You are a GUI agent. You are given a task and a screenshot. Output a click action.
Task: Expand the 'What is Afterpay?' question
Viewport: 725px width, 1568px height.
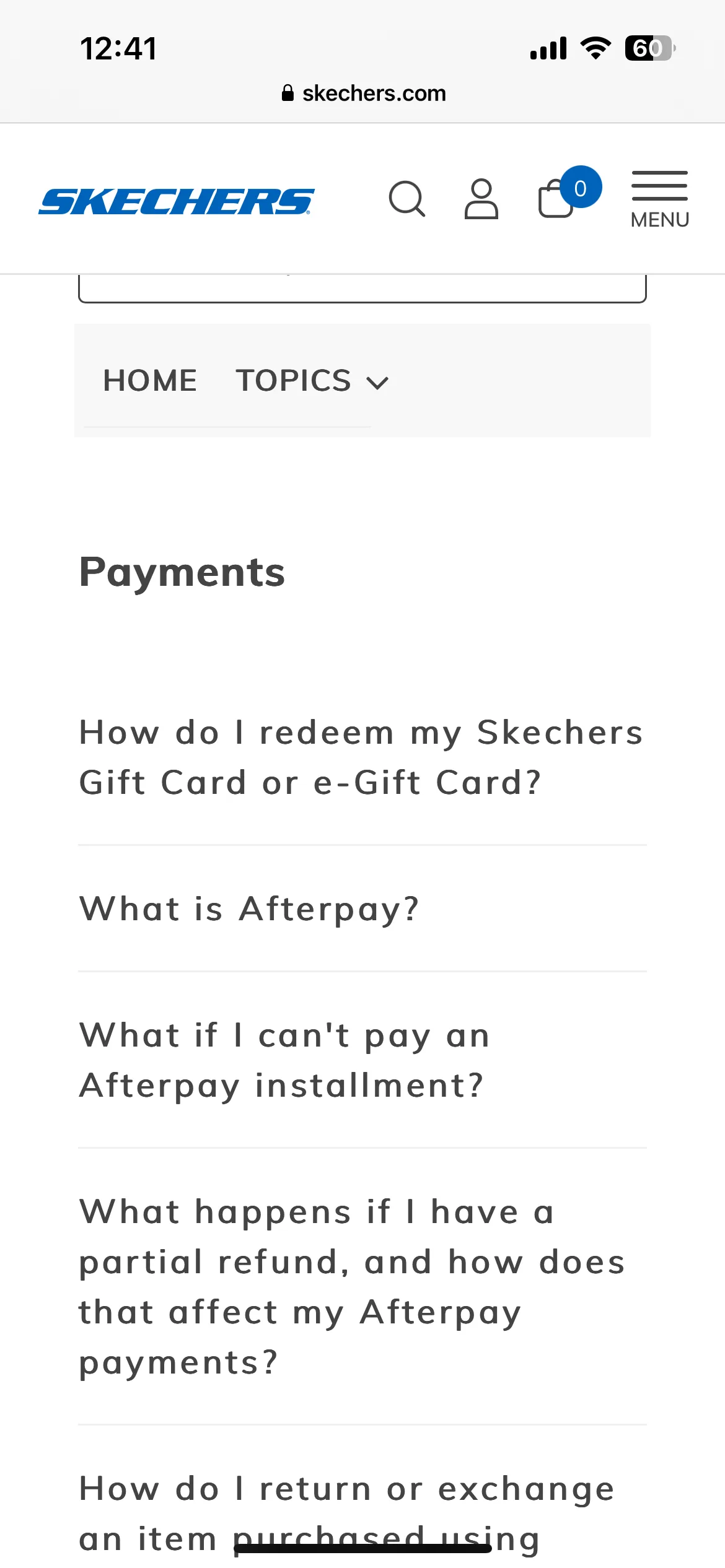pyautogui.click(x=362, y=909)
